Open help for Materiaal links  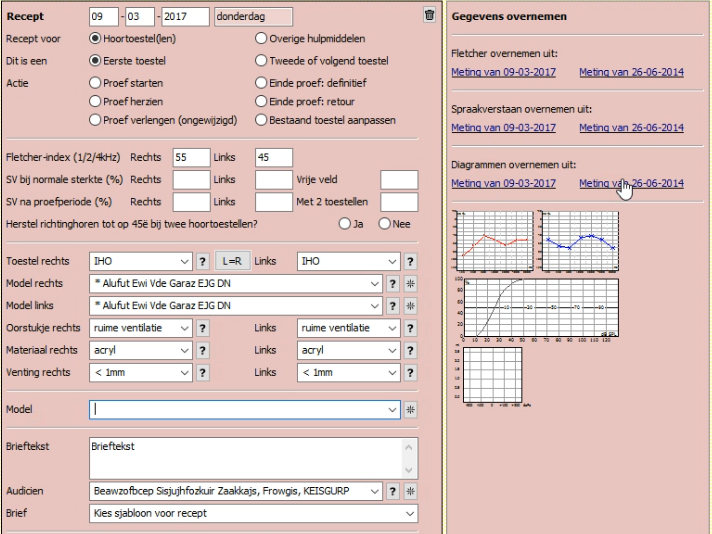[410, 350]
